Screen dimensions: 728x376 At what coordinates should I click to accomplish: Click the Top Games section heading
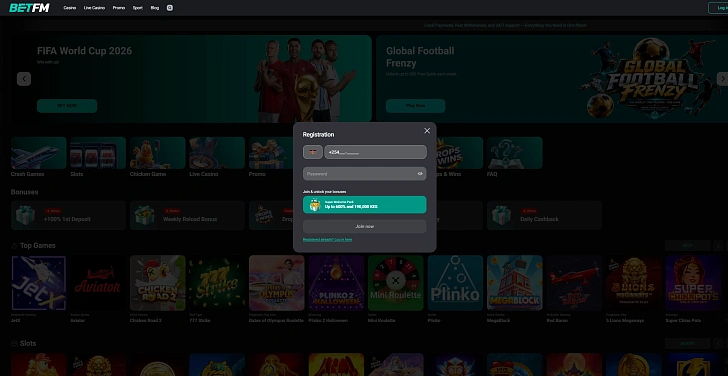(x=38, y=246)
